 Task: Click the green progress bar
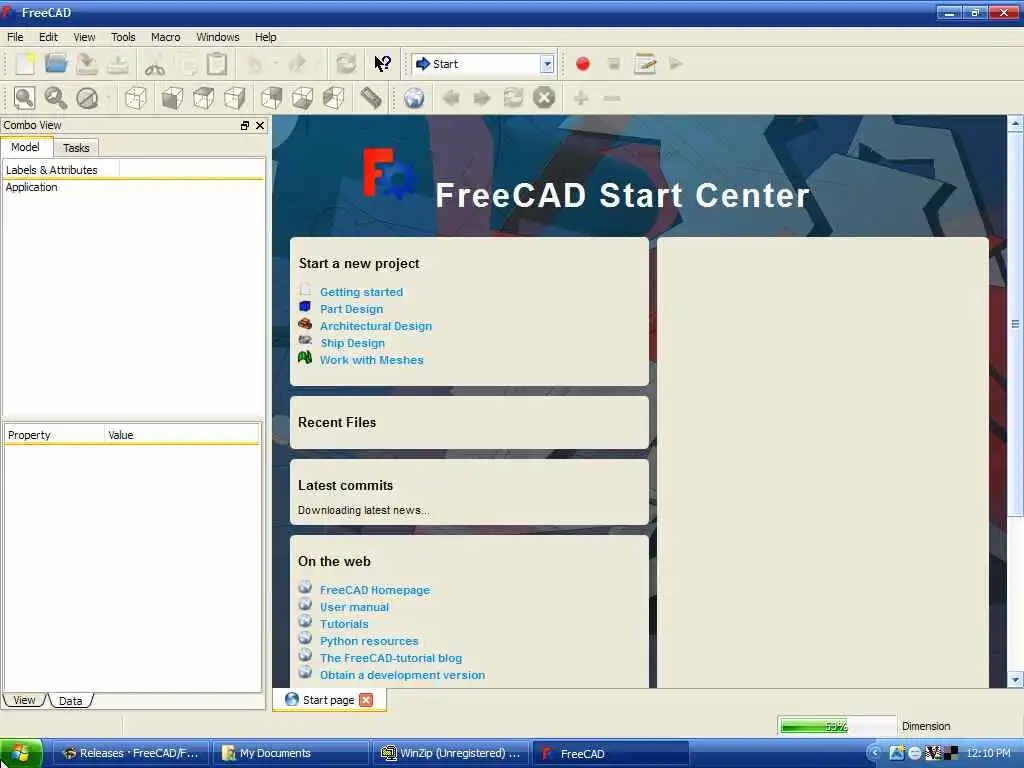pyautogui.click(x=837, y=726)
